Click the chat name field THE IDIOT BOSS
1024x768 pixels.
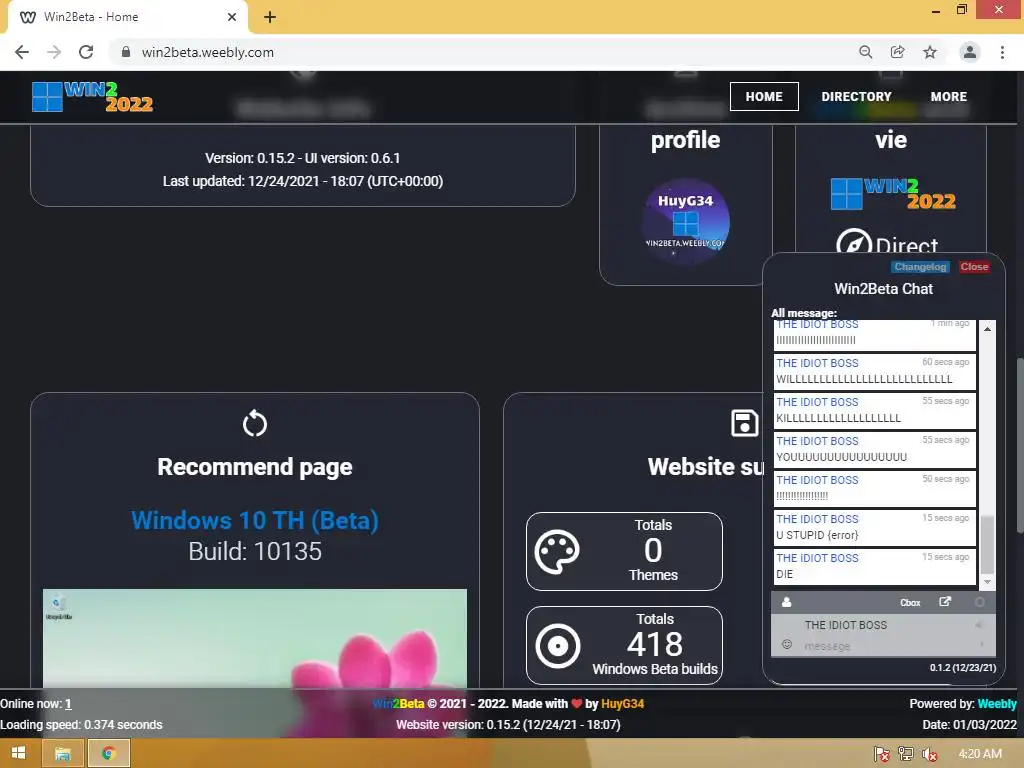coord(884,625)
